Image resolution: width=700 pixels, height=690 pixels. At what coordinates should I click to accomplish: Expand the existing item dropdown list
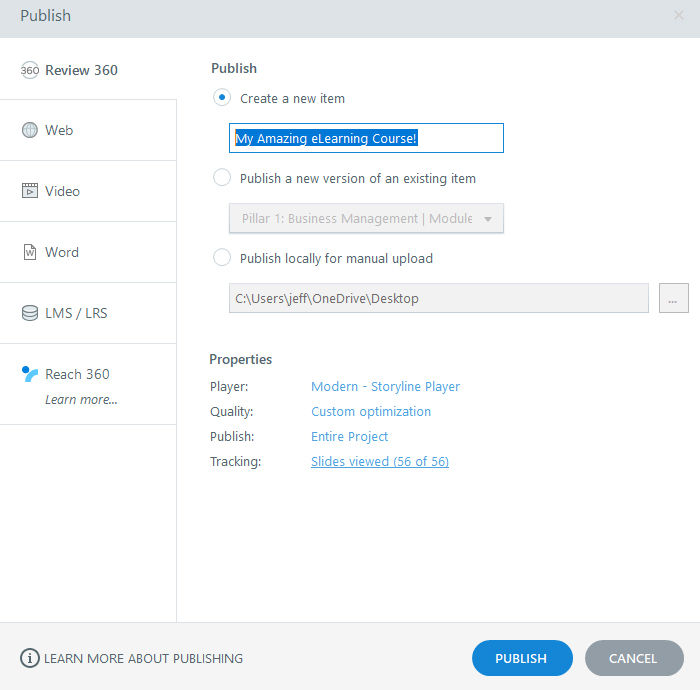click(x=488, y=218)
